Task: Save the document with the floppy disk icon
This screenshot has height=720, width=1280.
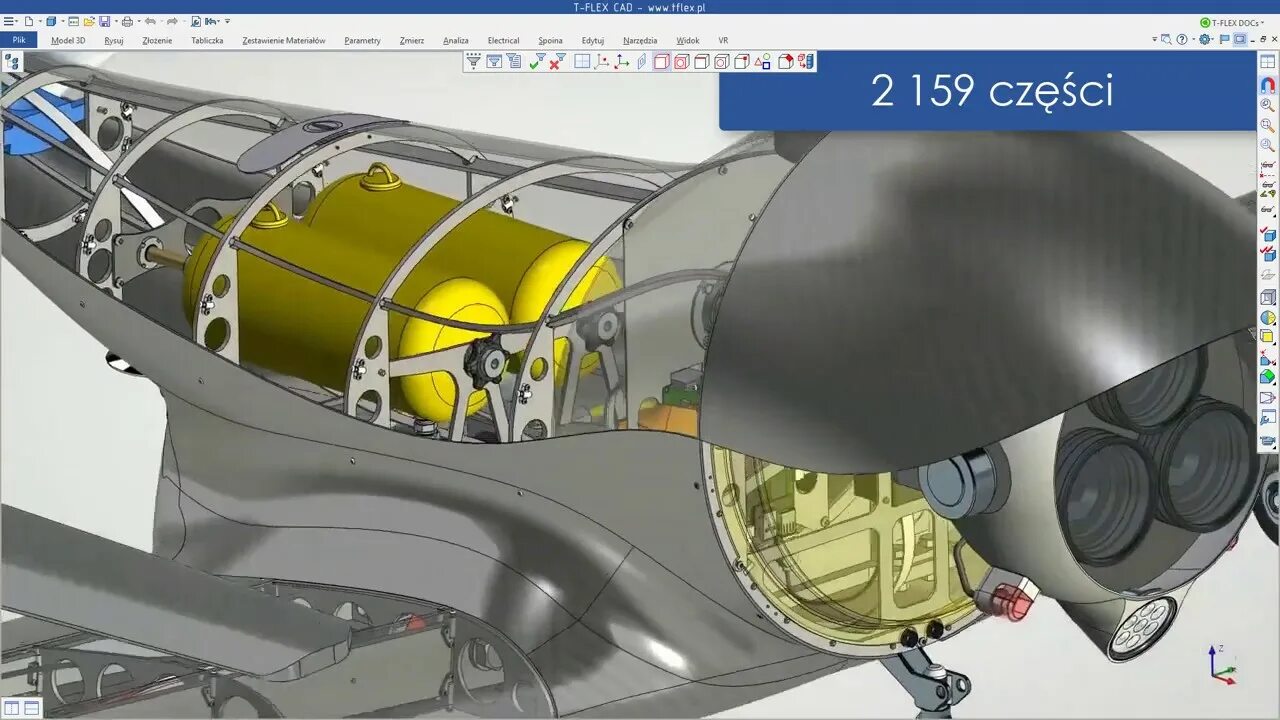Action: point(104,21)
